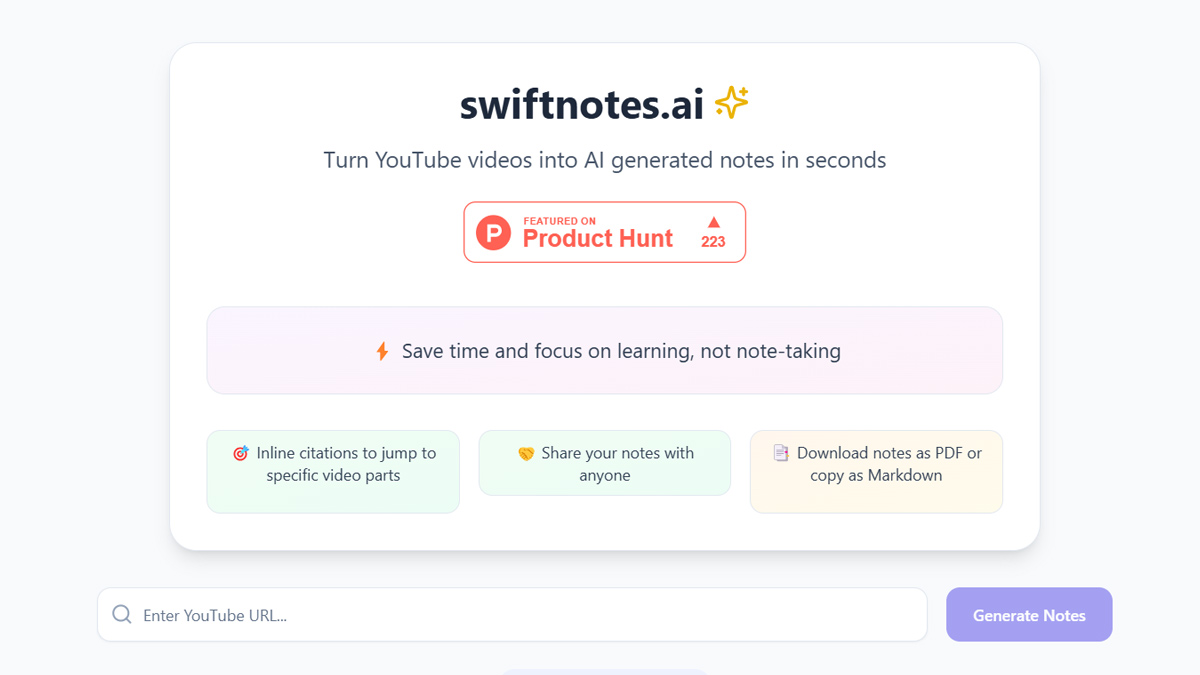This screenshot has width=1200, height=675.
Task: Click the save time and focus banner
Action: pos(604,350)
